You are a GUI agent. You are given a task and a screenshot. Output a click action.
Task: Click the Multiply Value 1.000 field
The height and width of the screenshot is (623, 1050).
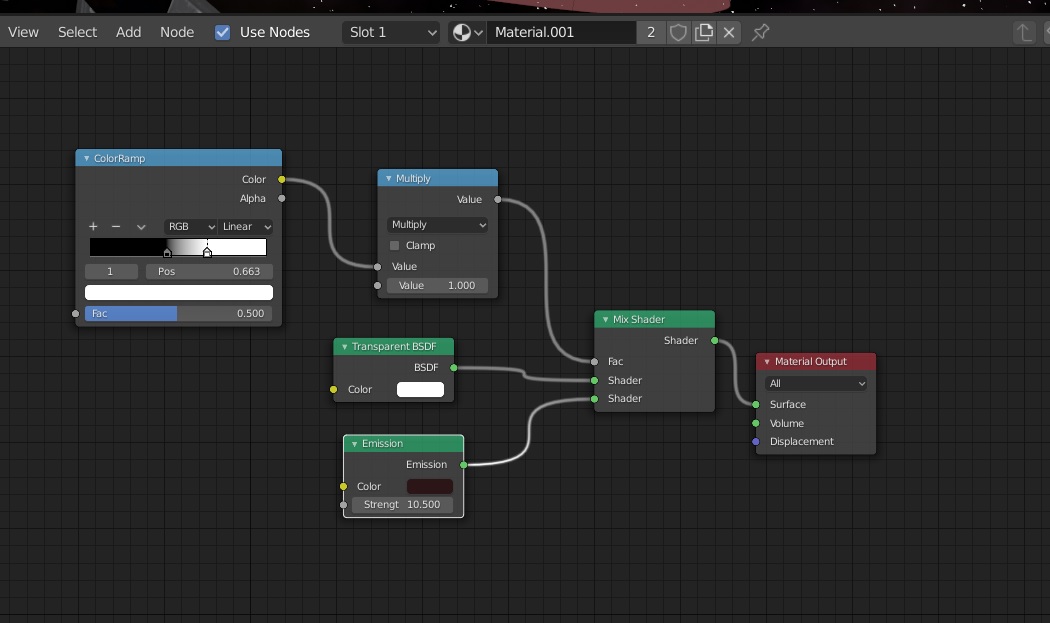pyautogui.click(x=437, y=285)
